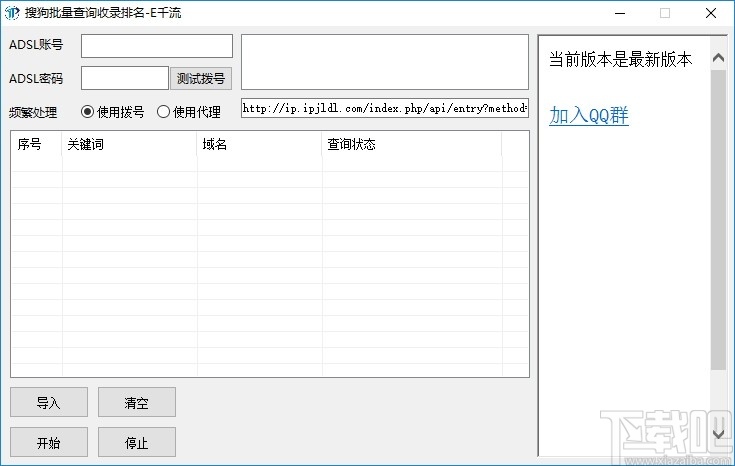Click the 导入 button
The height and width of the screenshot is (466, 735).
coord(49,402)
